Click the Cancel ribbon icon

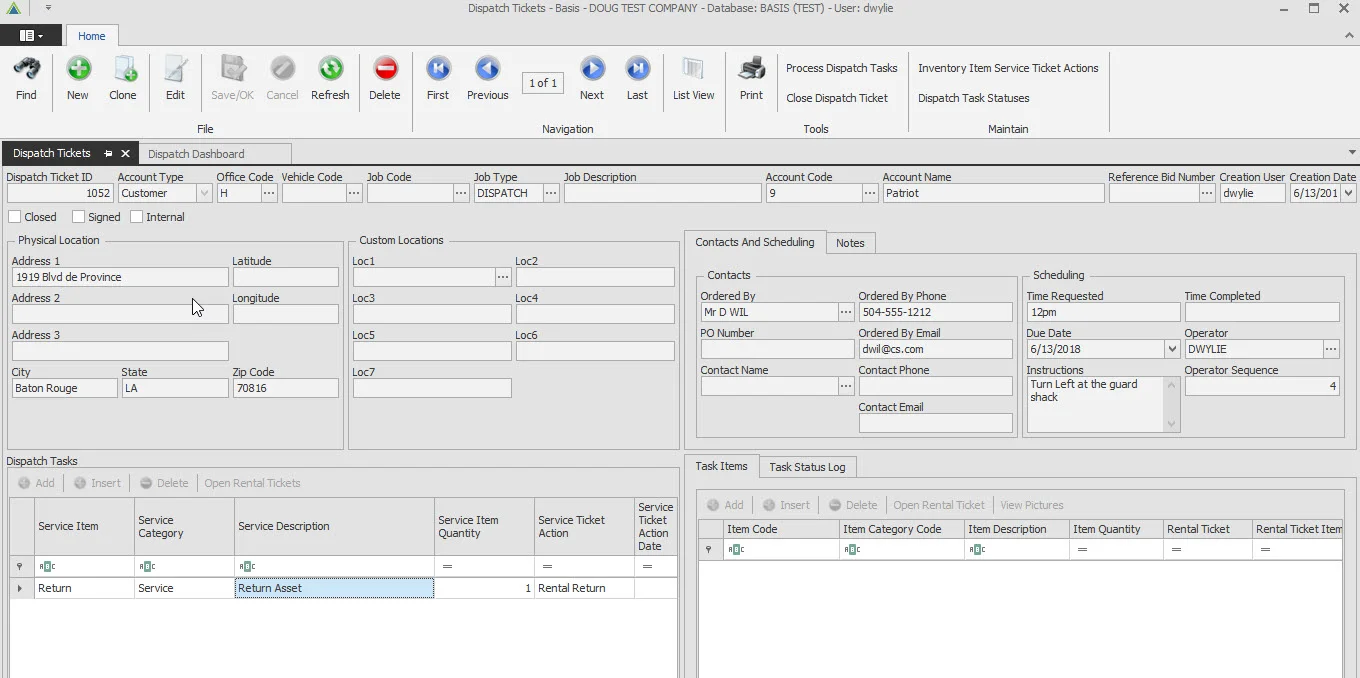(282, 70)
